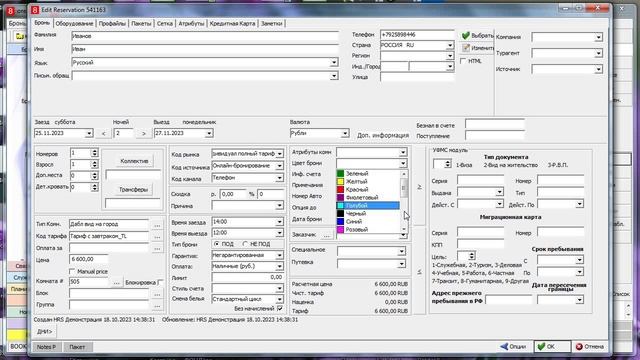
Task: Open the Атрибуты tab
Action: click(x=191, y=24)
